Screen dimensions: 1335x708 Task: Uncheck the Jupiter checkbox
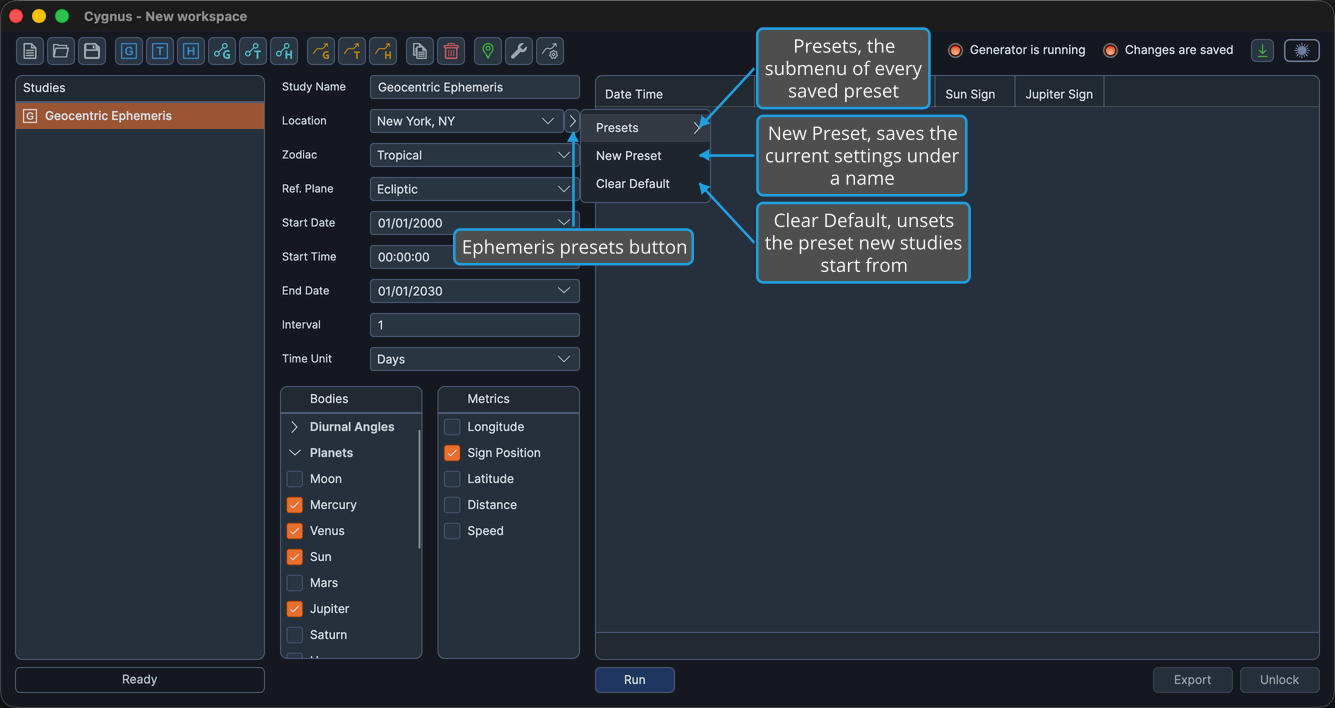pos(295,609)
